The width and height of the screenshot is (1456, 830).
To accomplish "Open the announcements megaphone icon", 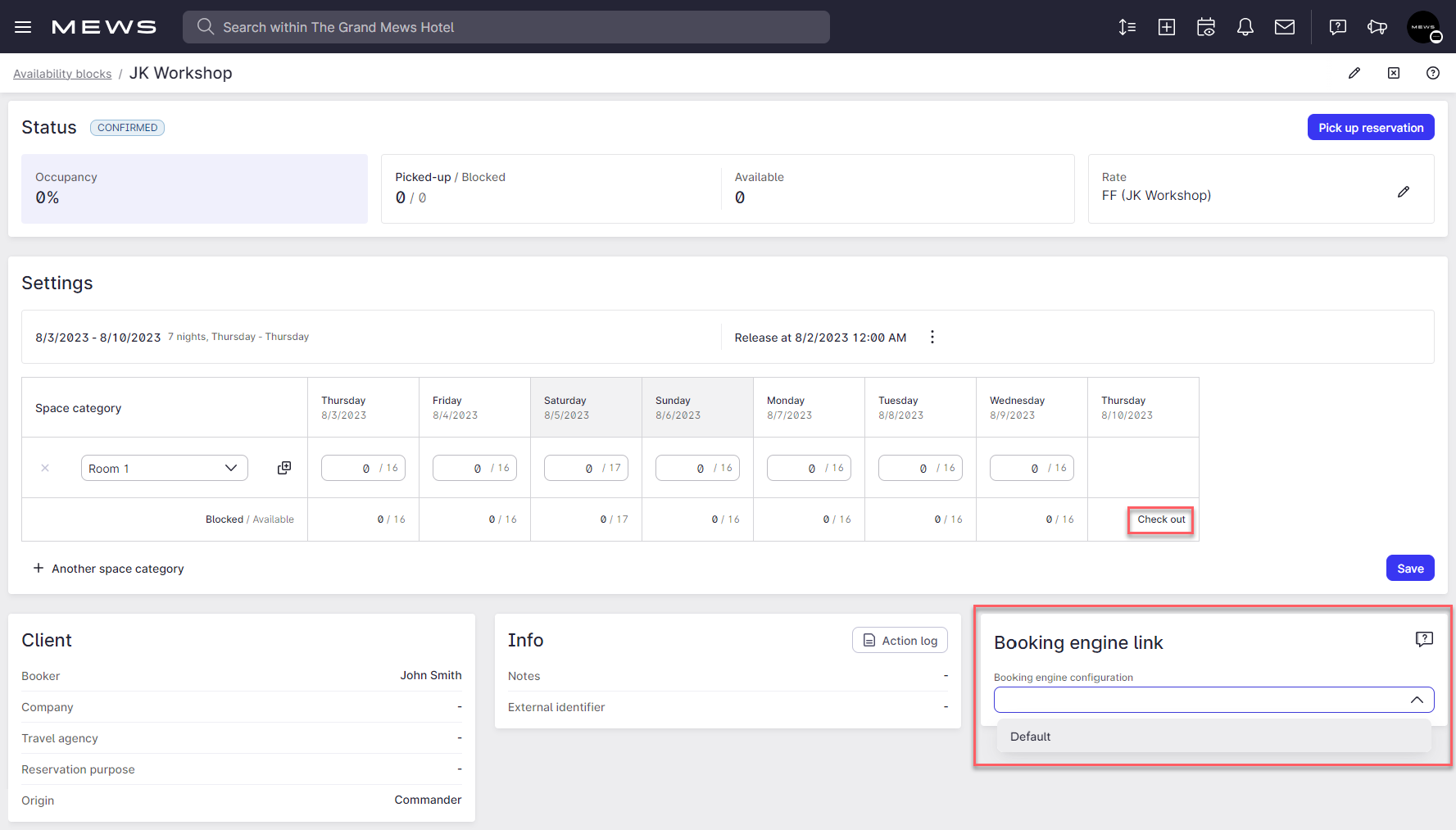I will pyautogui.click(x=1377, y=26).
